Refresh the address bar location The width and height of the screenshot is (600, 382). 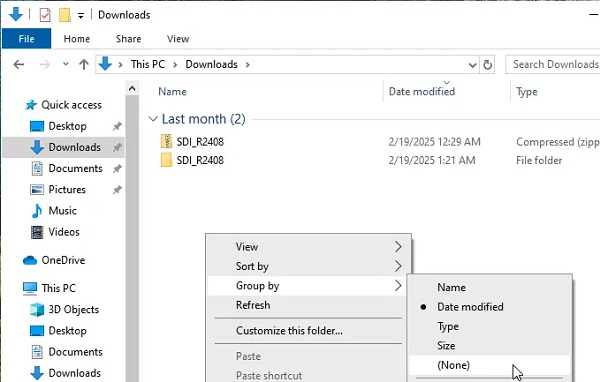click(487, 65)
